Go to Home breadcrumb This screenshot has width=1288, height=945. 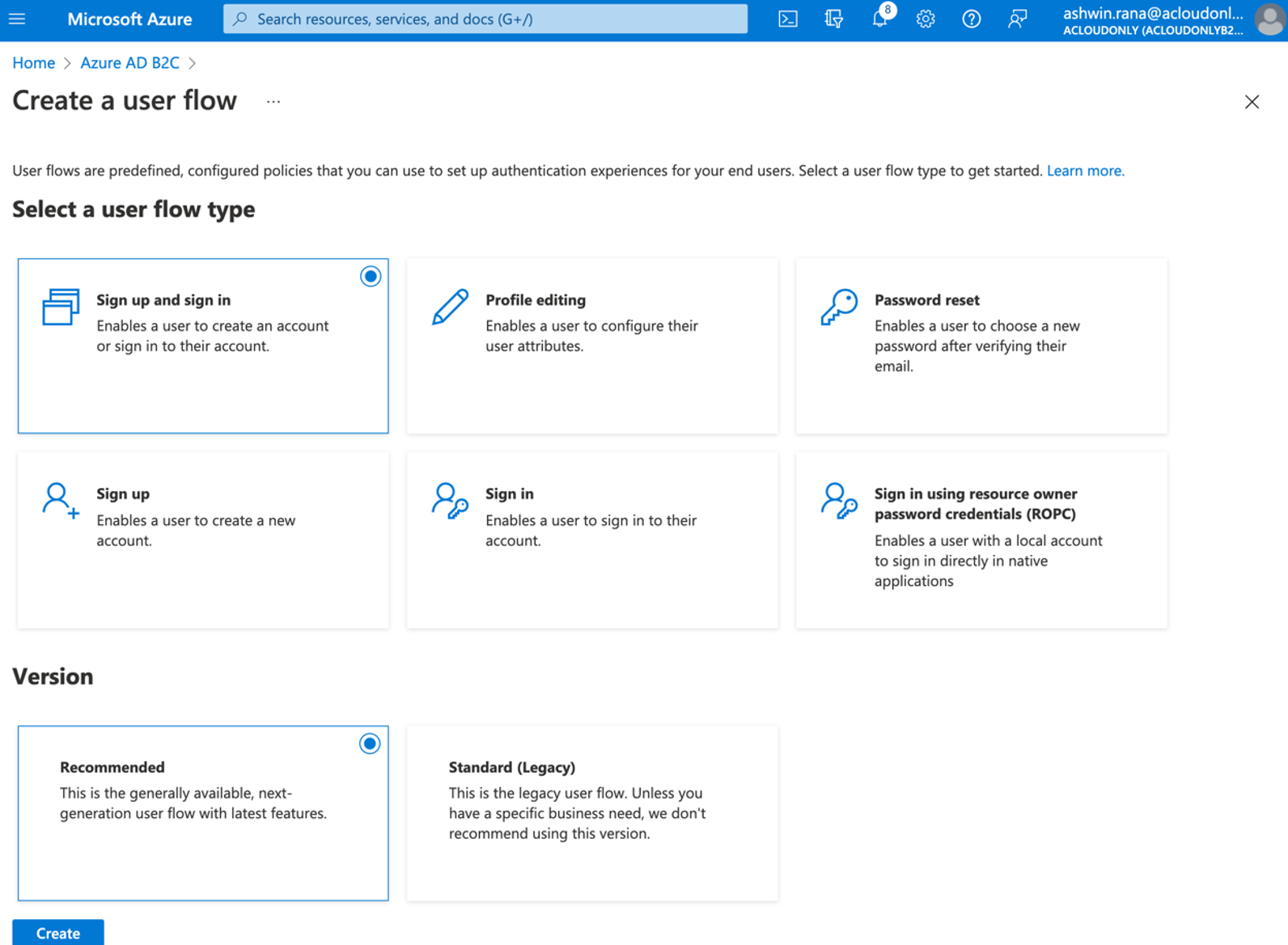click(34, 63)
